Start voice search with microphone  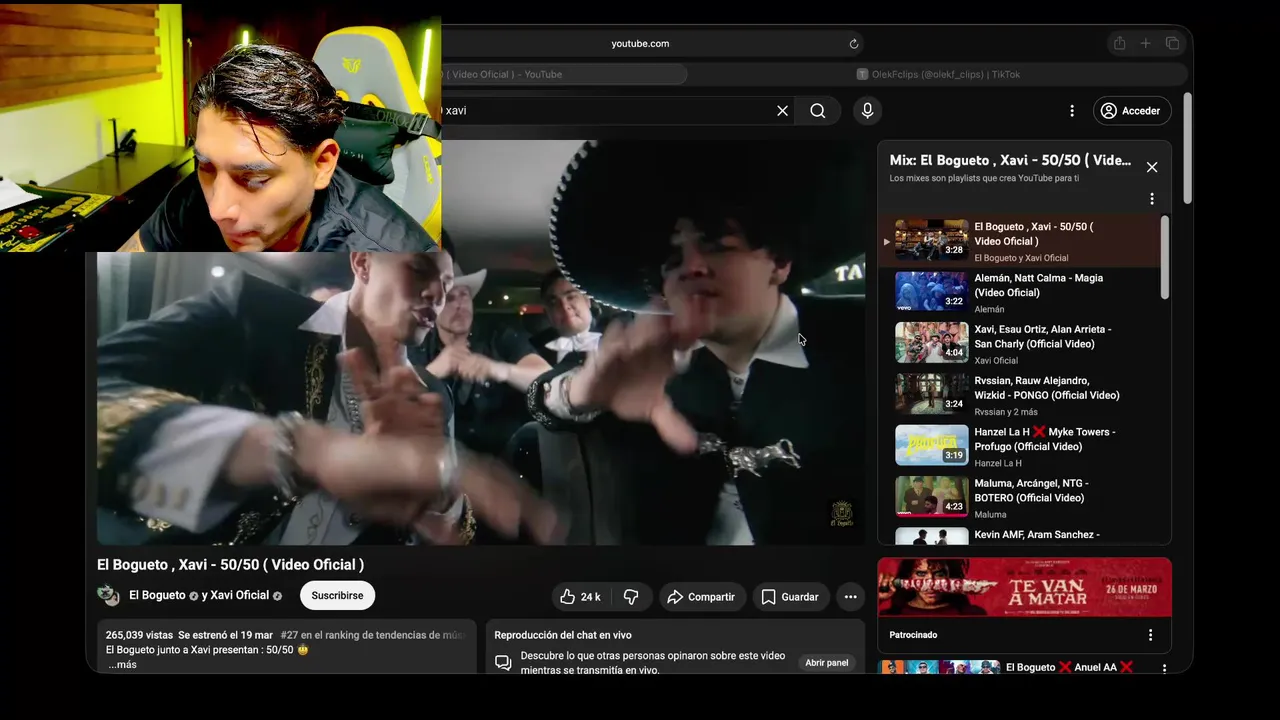867,111
